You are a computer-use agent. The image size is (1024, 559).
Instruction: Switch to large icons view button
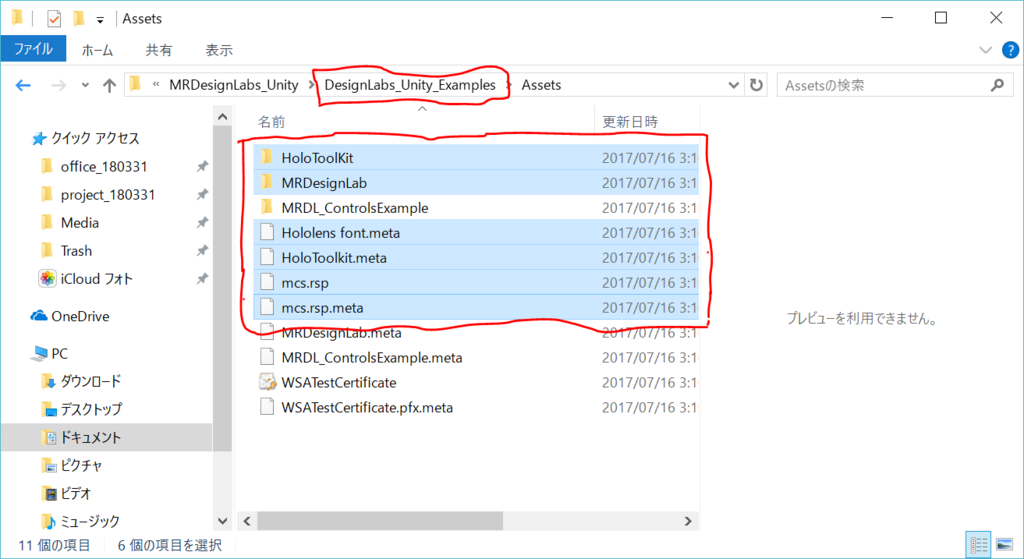click(x=1004, y=545)
